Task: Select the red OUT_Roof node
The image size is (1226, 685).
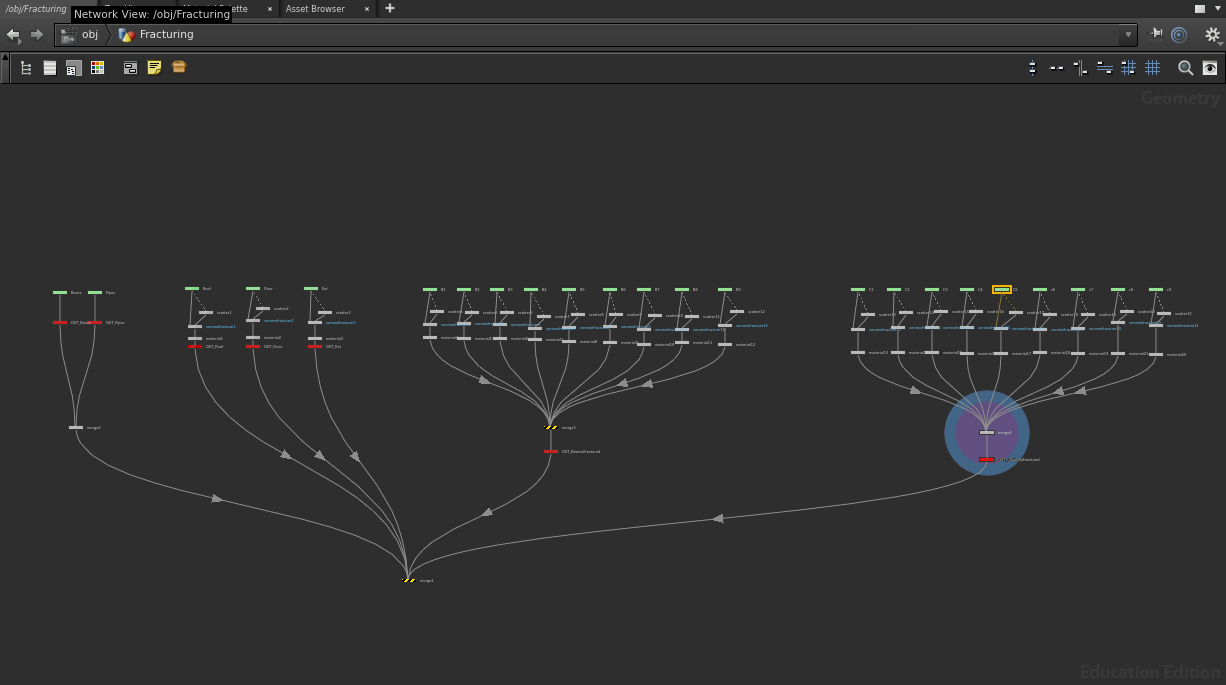Action: coord(195,346)
